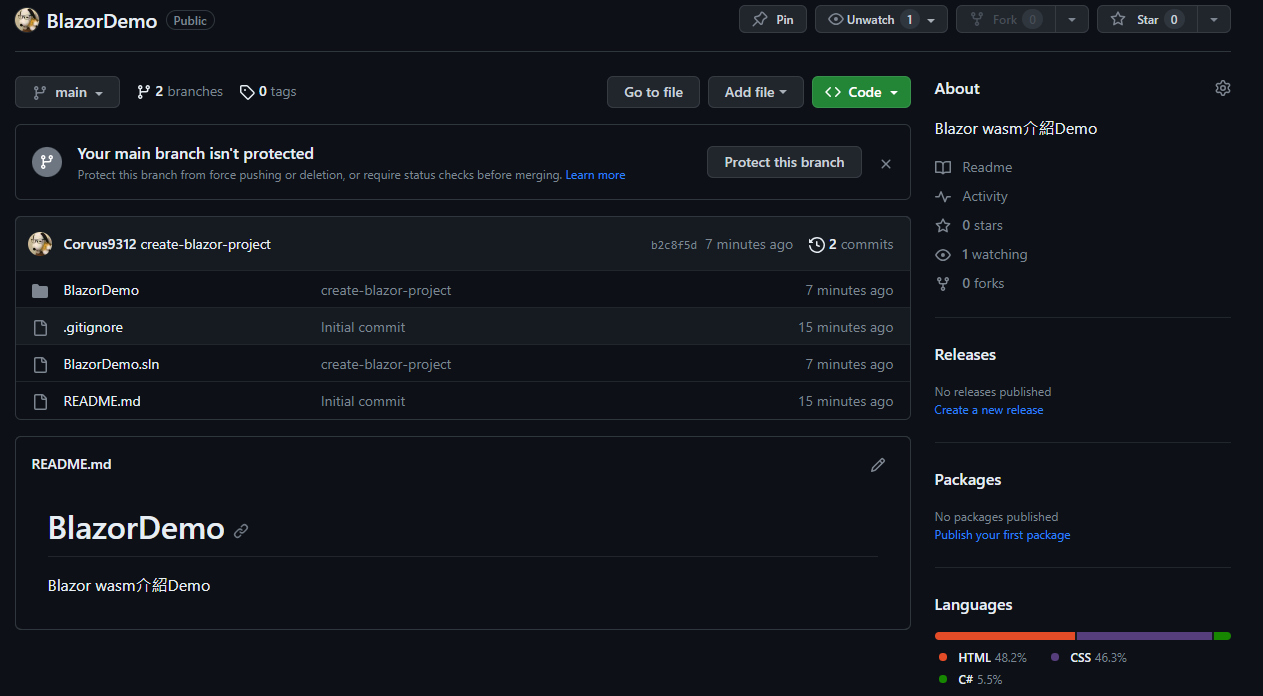Screen dimensions: 1263x696
Task: Click the HTML 48.2% language entry
Action: coord(981,658)
